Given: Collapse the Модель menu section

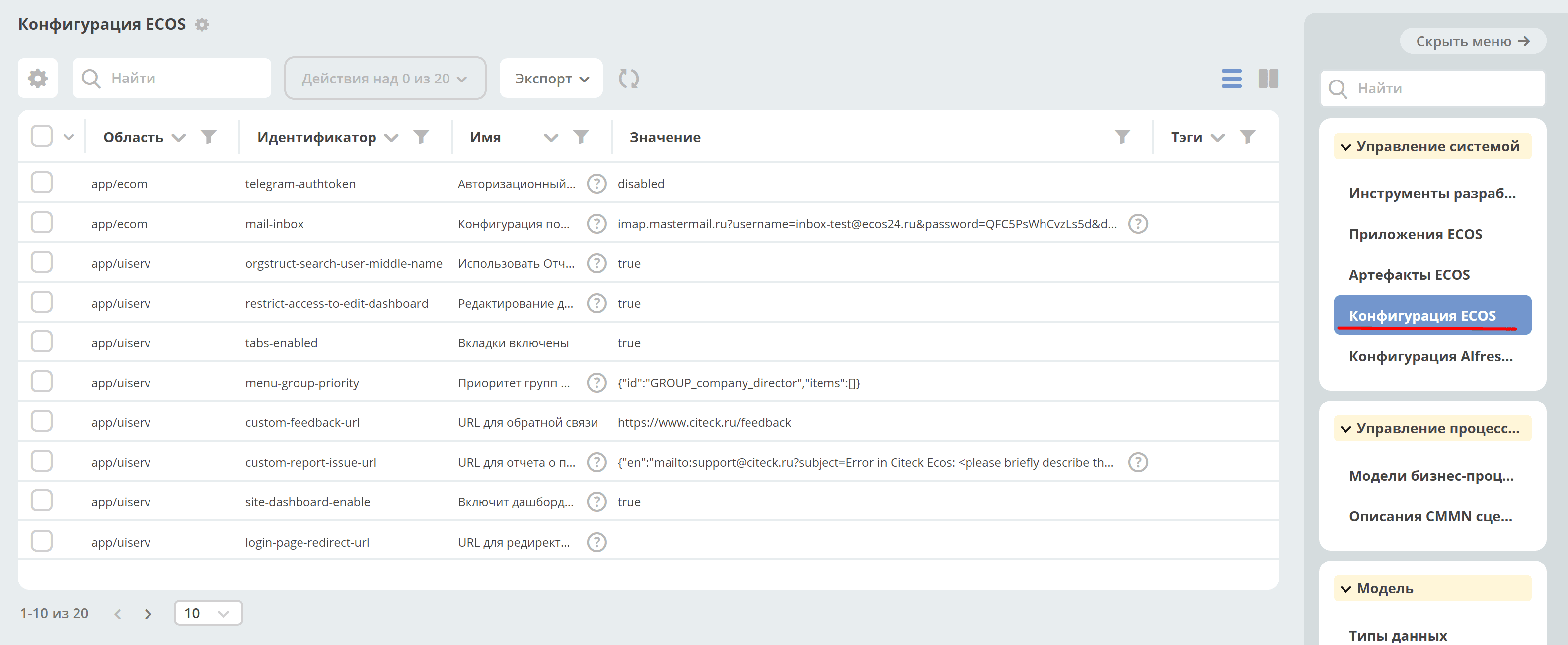Looking at the screenshot, I should pos(1432,588).
